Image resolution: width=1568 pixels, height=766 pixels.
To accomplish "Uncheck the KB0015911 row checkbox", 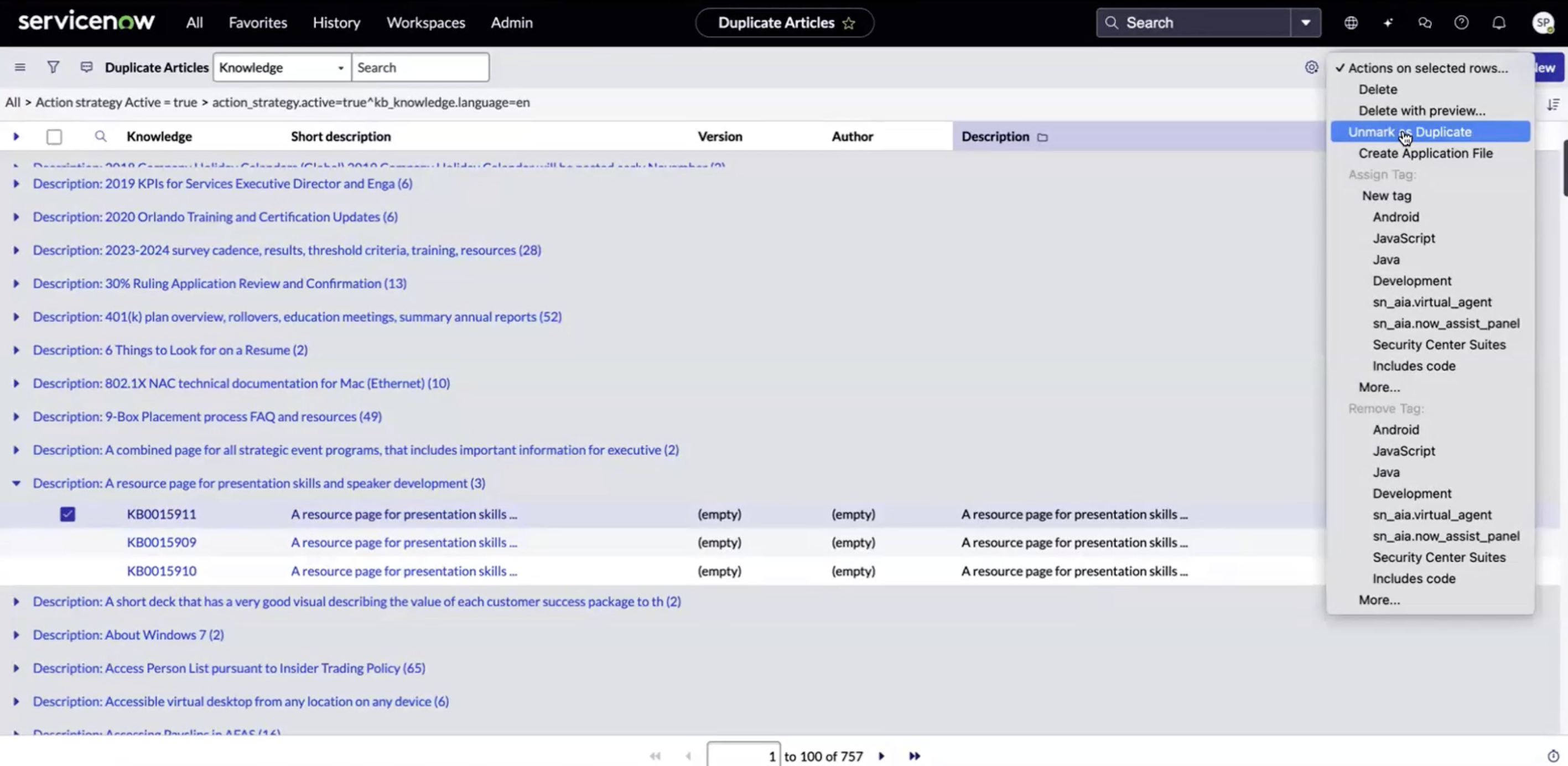I will click(x=68, y=514).
